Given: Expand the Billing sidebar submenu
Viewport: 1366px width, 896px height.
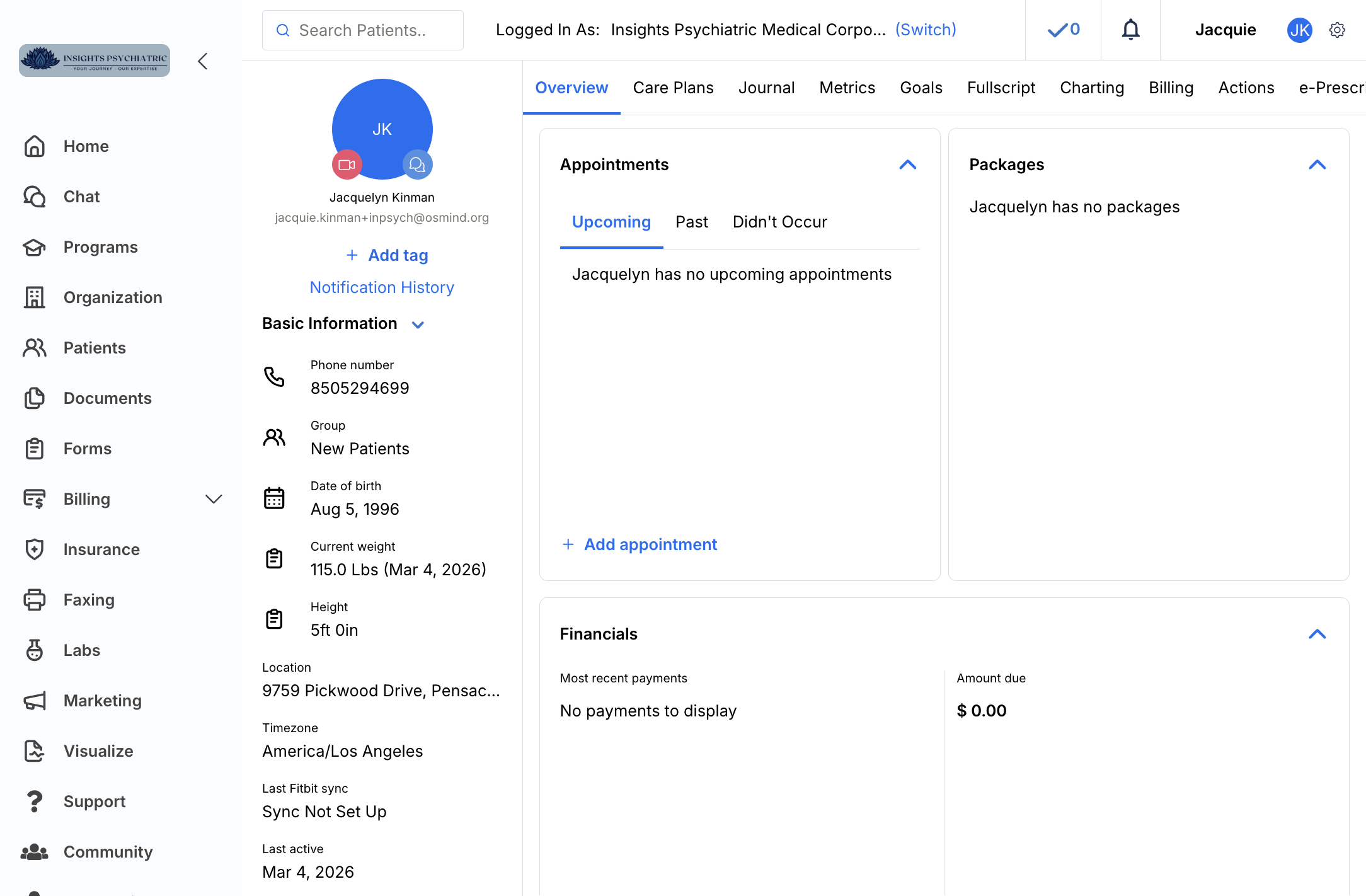Looking at the screenshot, I should click(214, 499).
